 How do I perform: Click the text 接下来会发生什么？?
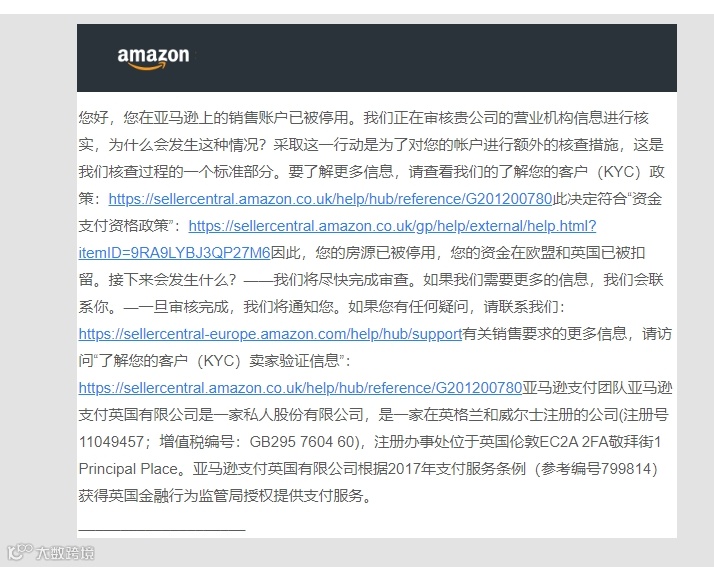point(172,280)
